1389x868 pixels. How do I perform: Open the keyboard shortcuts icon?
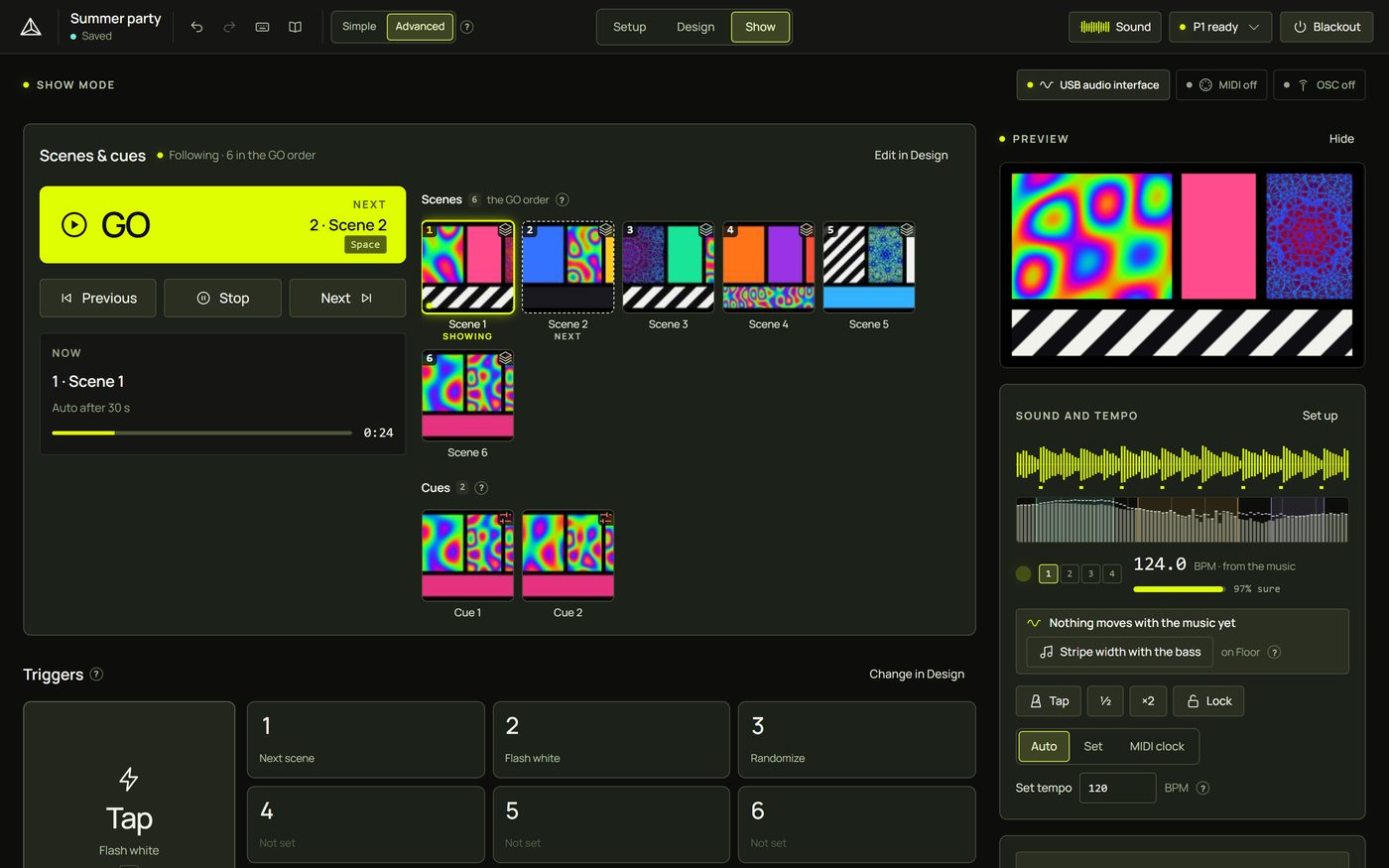coord(262,27)
